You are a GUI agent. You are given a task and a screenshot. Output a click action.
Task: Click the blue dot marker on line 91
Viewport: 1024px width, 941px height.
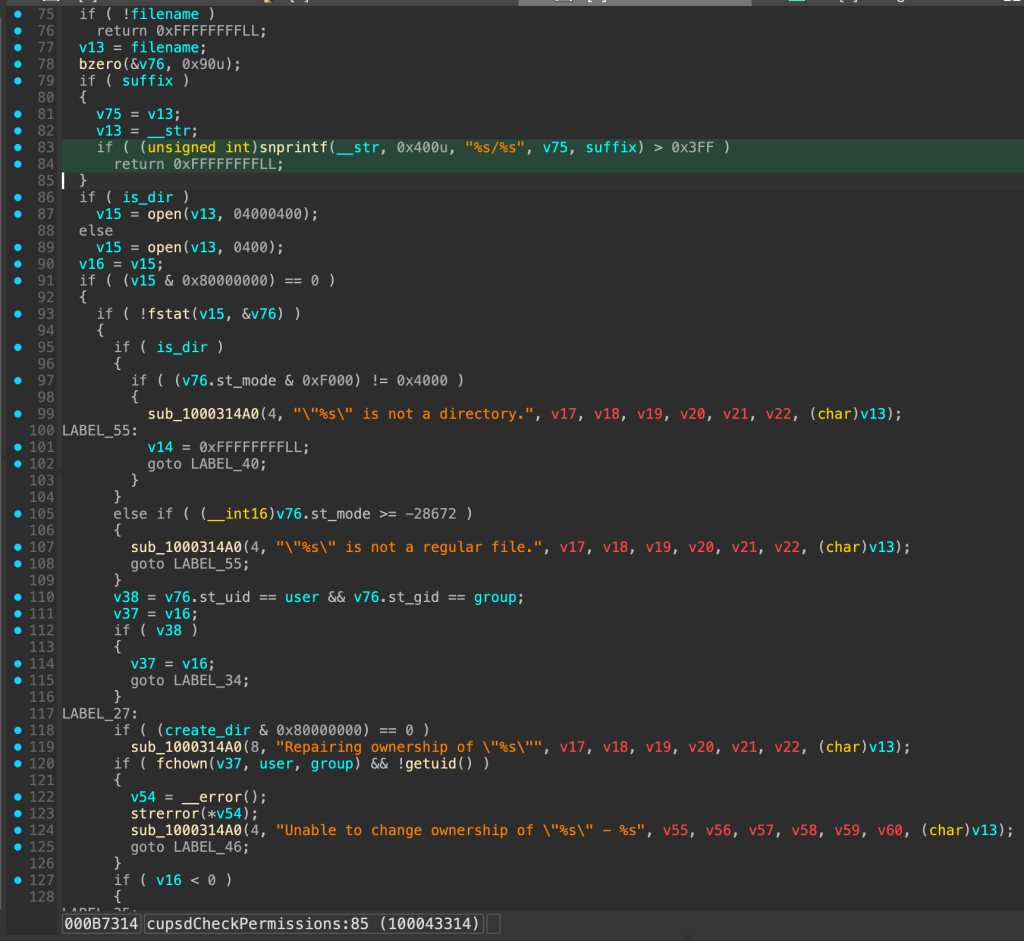point(18,281)
